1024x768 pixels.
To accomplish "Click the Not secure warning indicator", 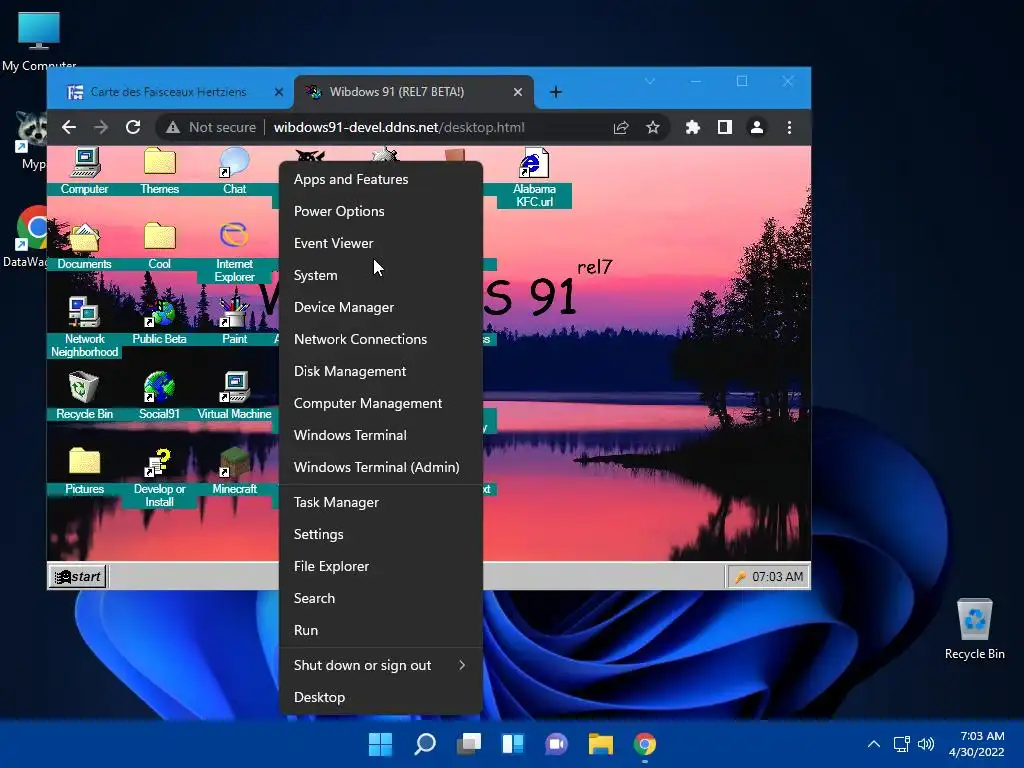I will [210, 127].
